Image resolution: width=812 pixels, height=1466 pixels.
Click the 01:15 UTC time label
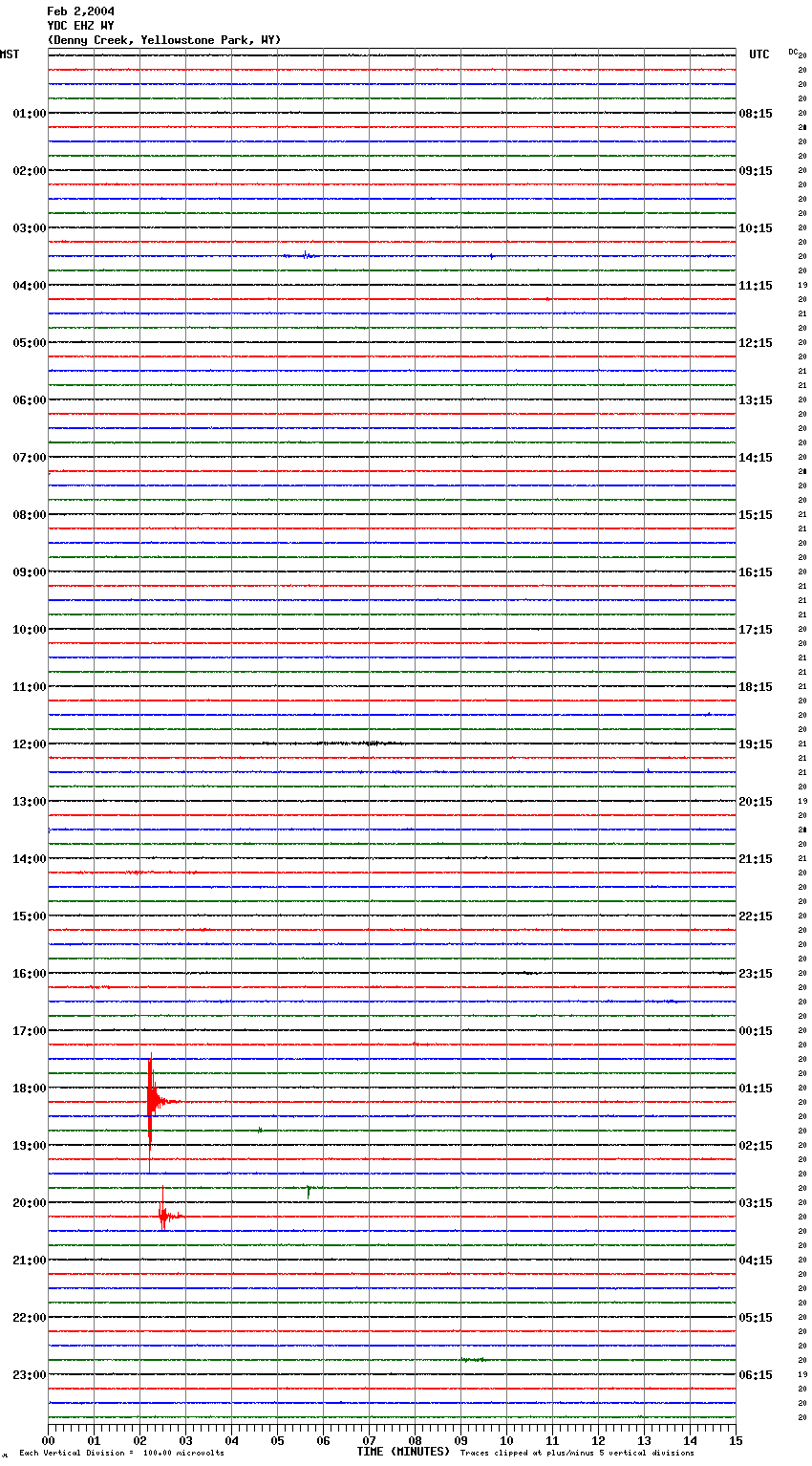pyautogui.click(x=756, y=1089)
